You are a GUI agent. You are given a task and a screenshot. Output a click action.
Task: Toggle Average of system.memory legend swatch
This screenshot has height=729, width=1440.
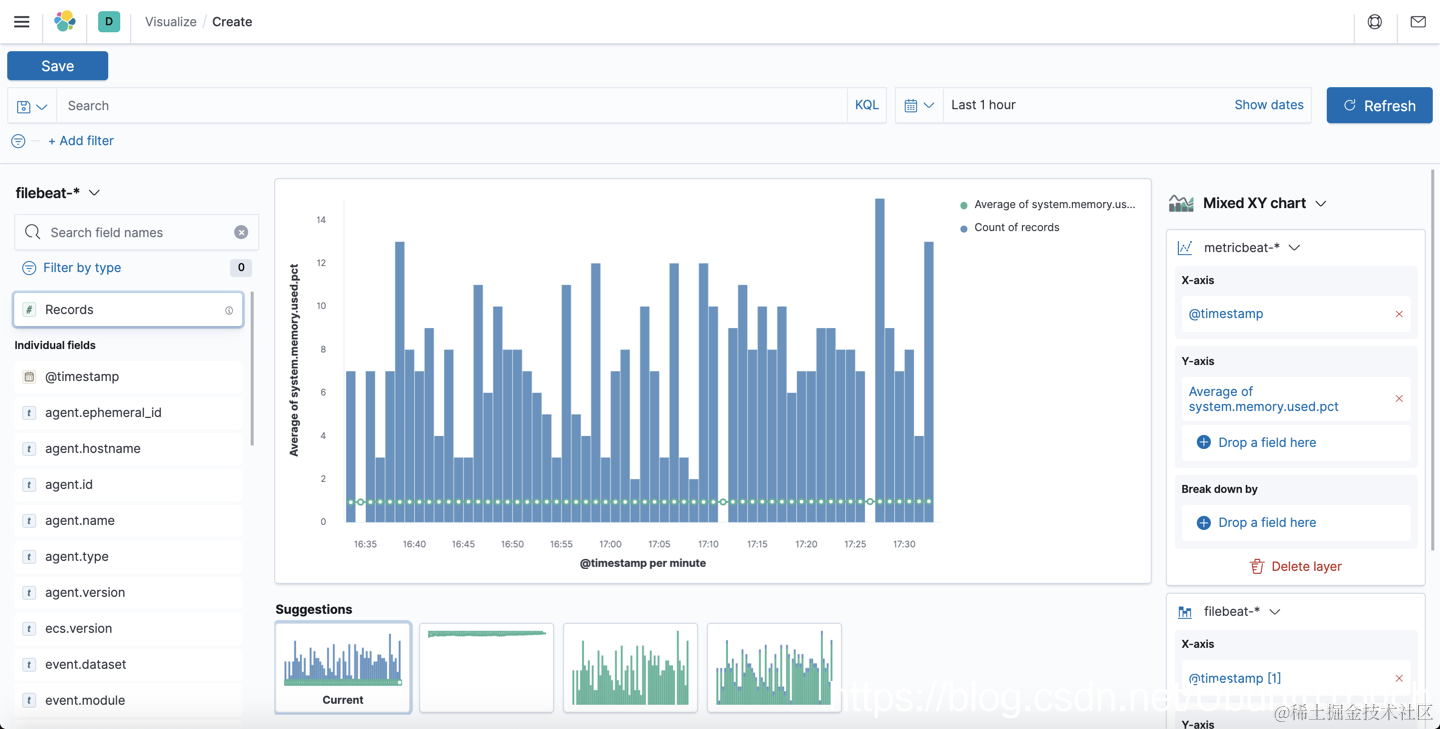coord(964,205)
